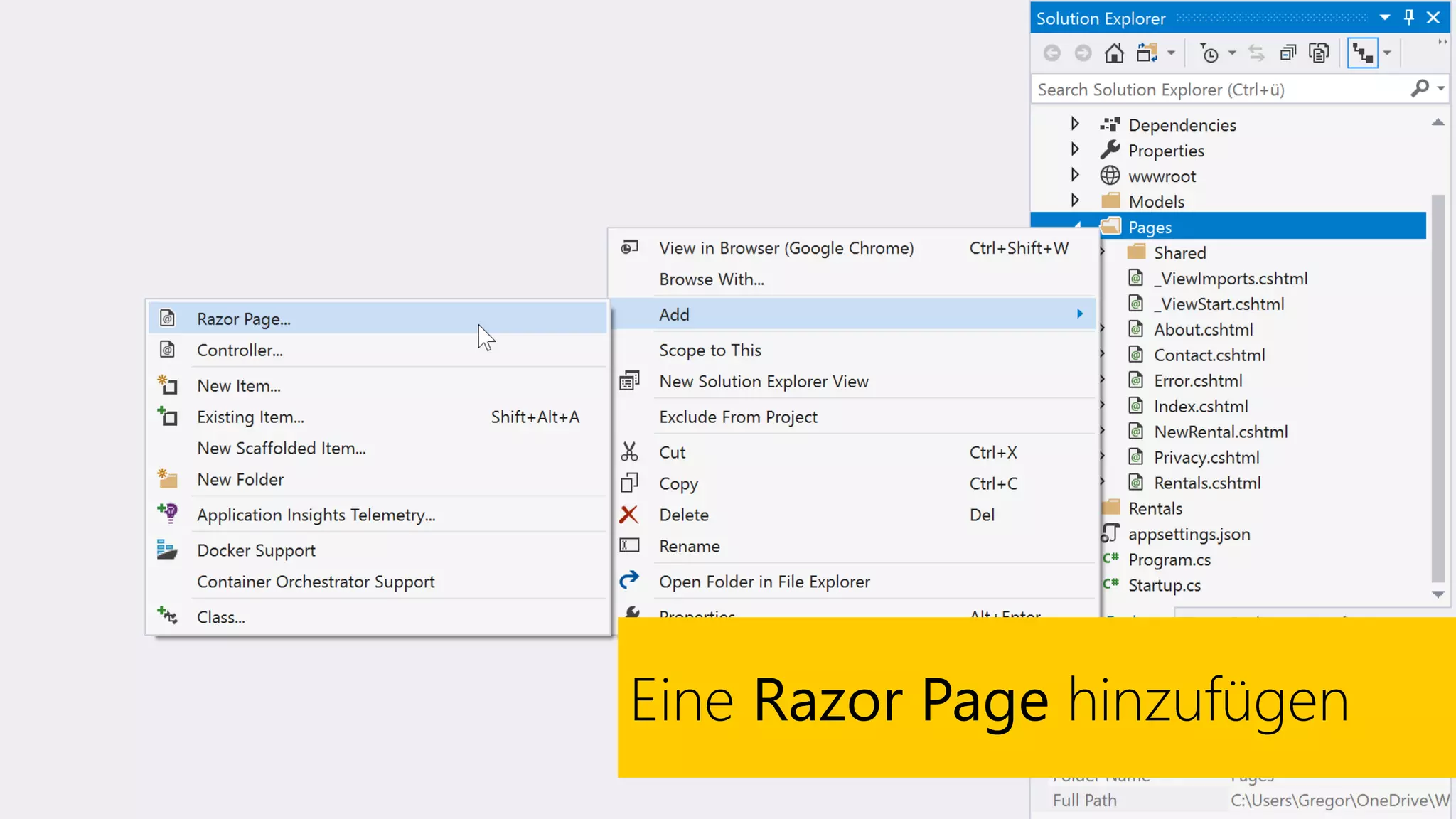Select the Rentals folder

pyautogui.click(x=1155, y=509)
